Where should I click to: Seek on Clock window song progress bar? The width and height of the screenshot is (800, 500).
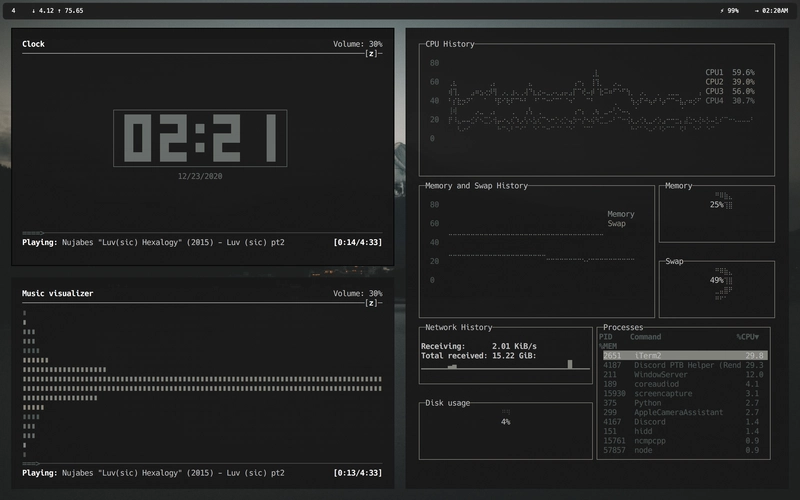pos(202,233)
